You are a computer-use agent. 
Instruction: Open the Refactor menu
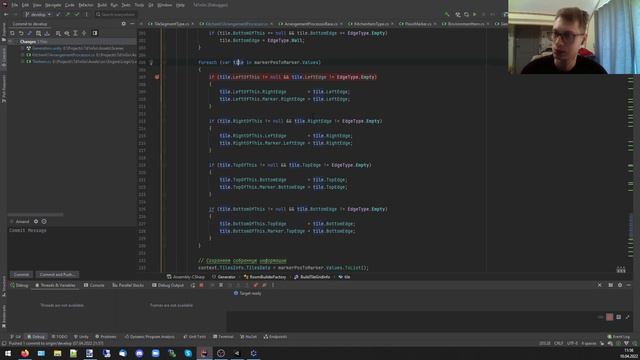pos(86,5)
